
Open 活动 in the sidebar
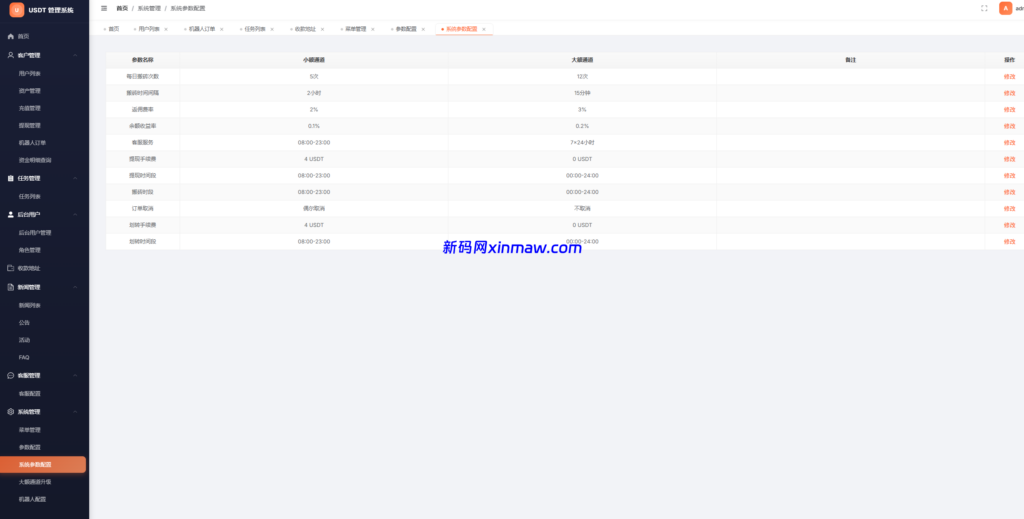(x=24, y=340)
